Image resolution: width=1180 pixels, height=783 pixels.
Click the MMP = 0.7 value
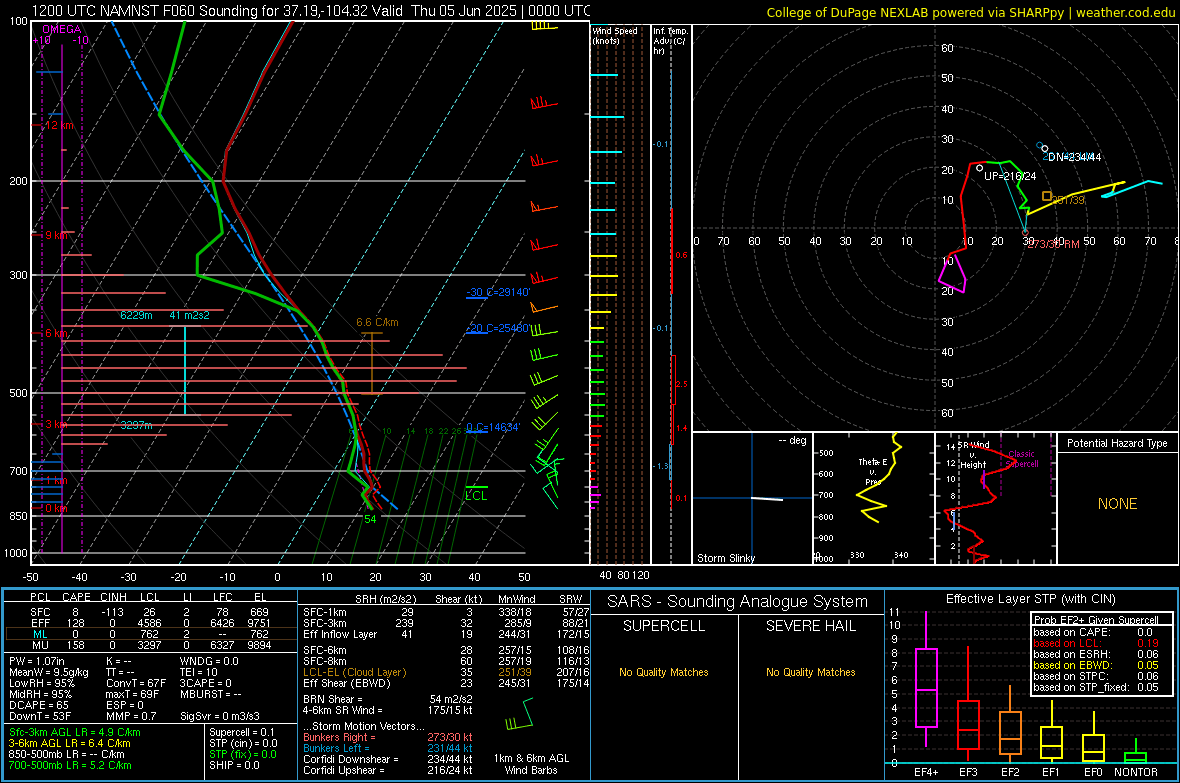[x=131, y=716]
